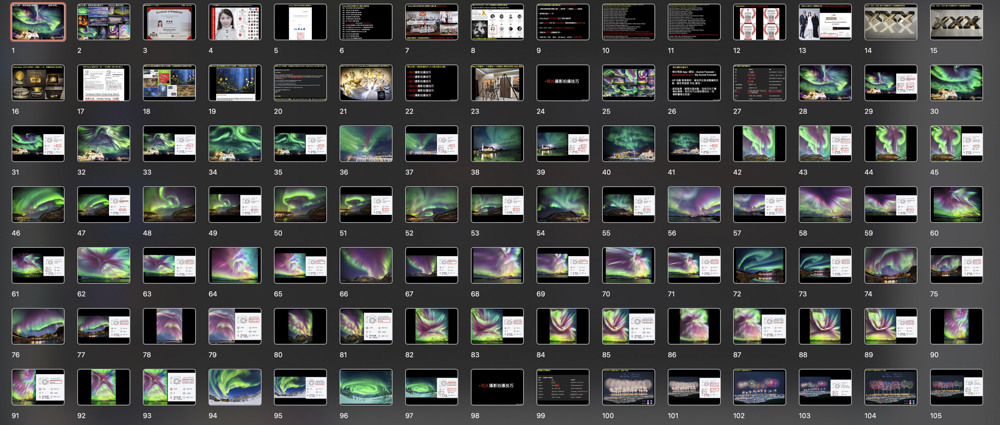Select slide 64 purple aurora thumbnail

235,265
